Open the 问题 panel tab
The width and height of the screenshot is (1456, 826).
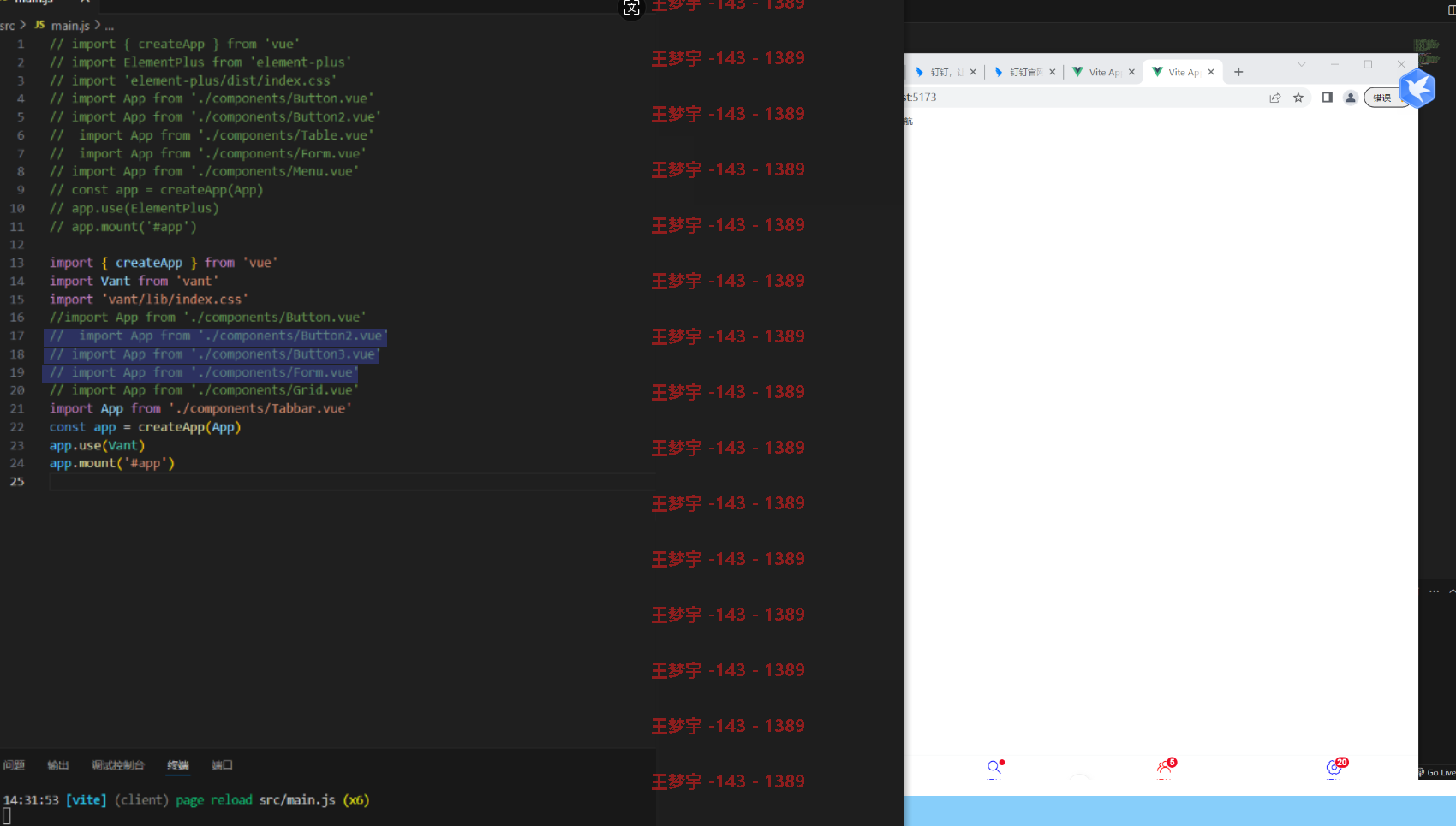(x=14, y=765)
